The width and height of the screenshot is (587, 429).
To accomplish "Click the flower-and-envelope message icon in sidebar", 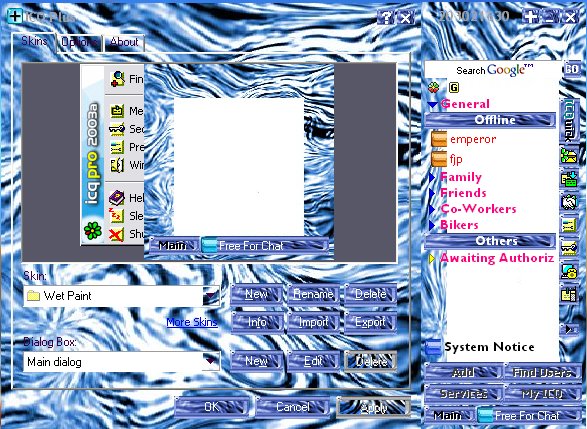I will (569, 155).
